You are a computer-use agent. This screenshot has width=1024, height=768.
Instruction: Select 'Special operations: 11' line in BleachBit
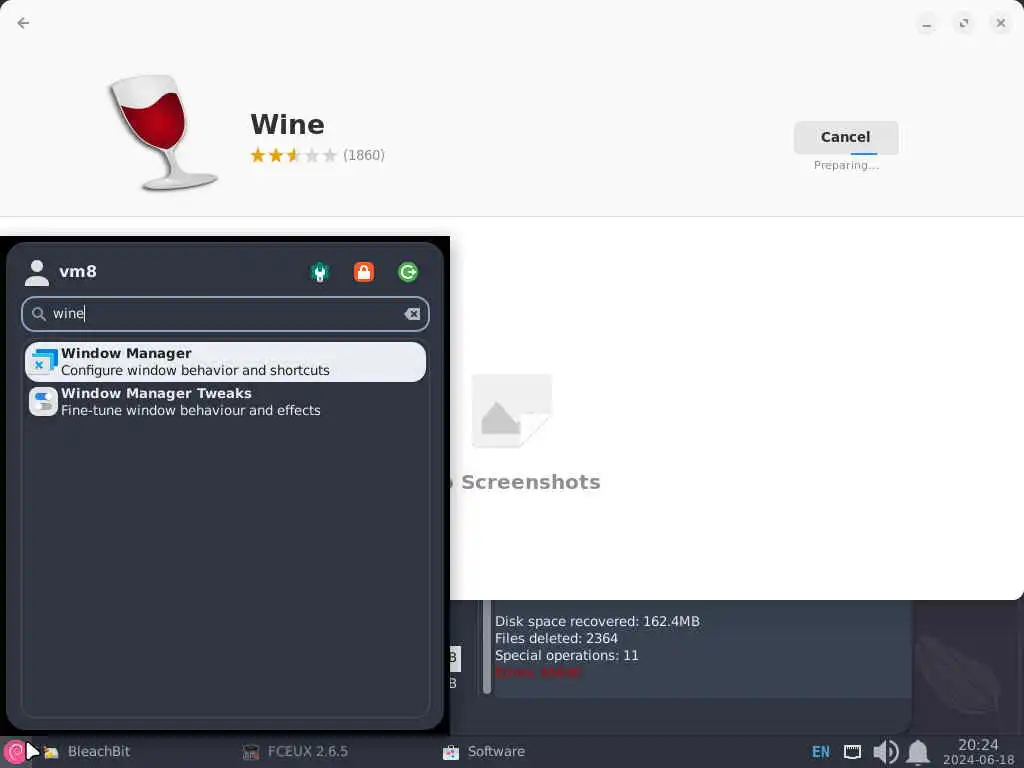tap(566, 656)
